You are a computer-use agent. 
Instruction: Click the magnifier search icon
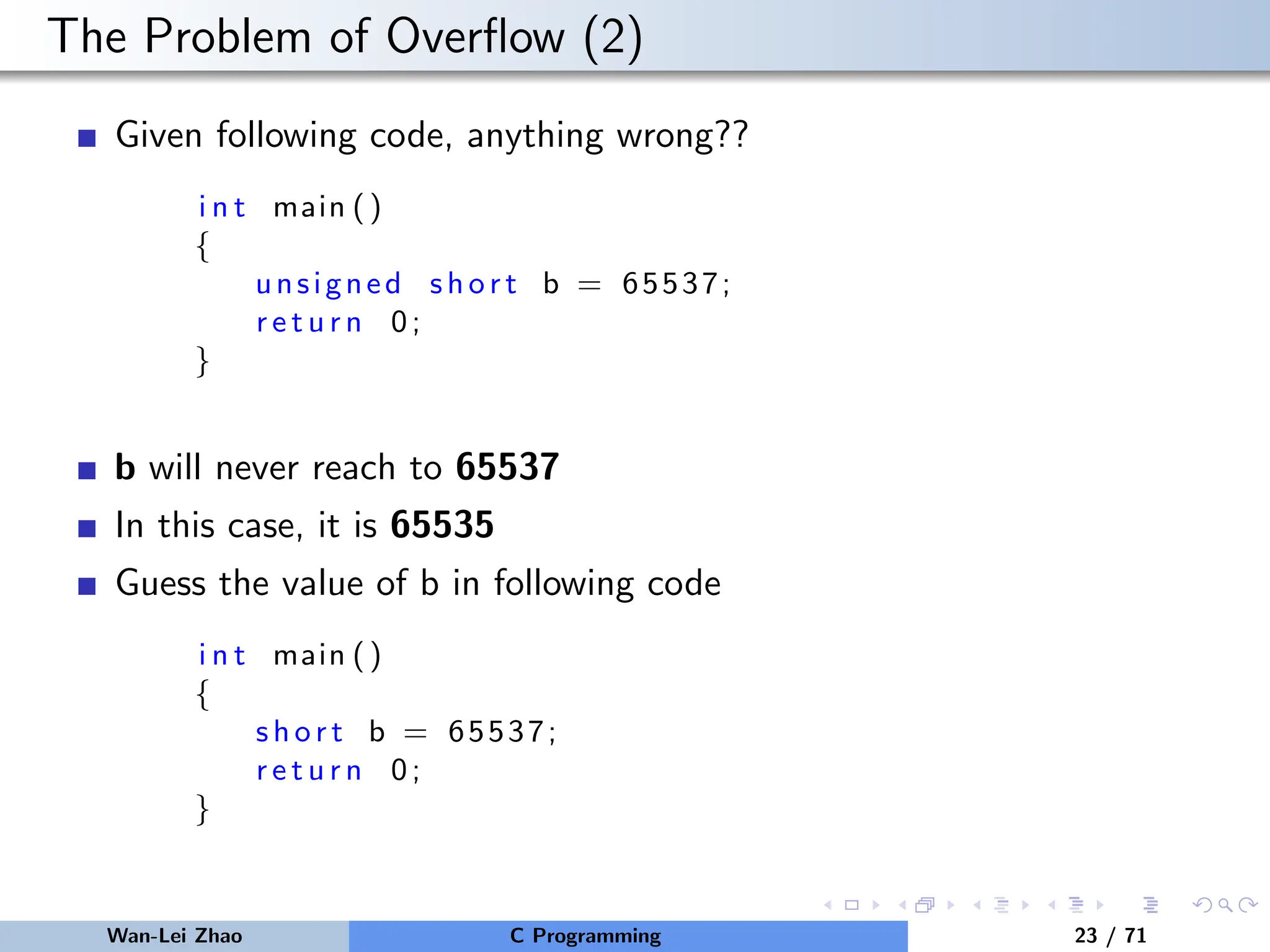(1225, 906)
